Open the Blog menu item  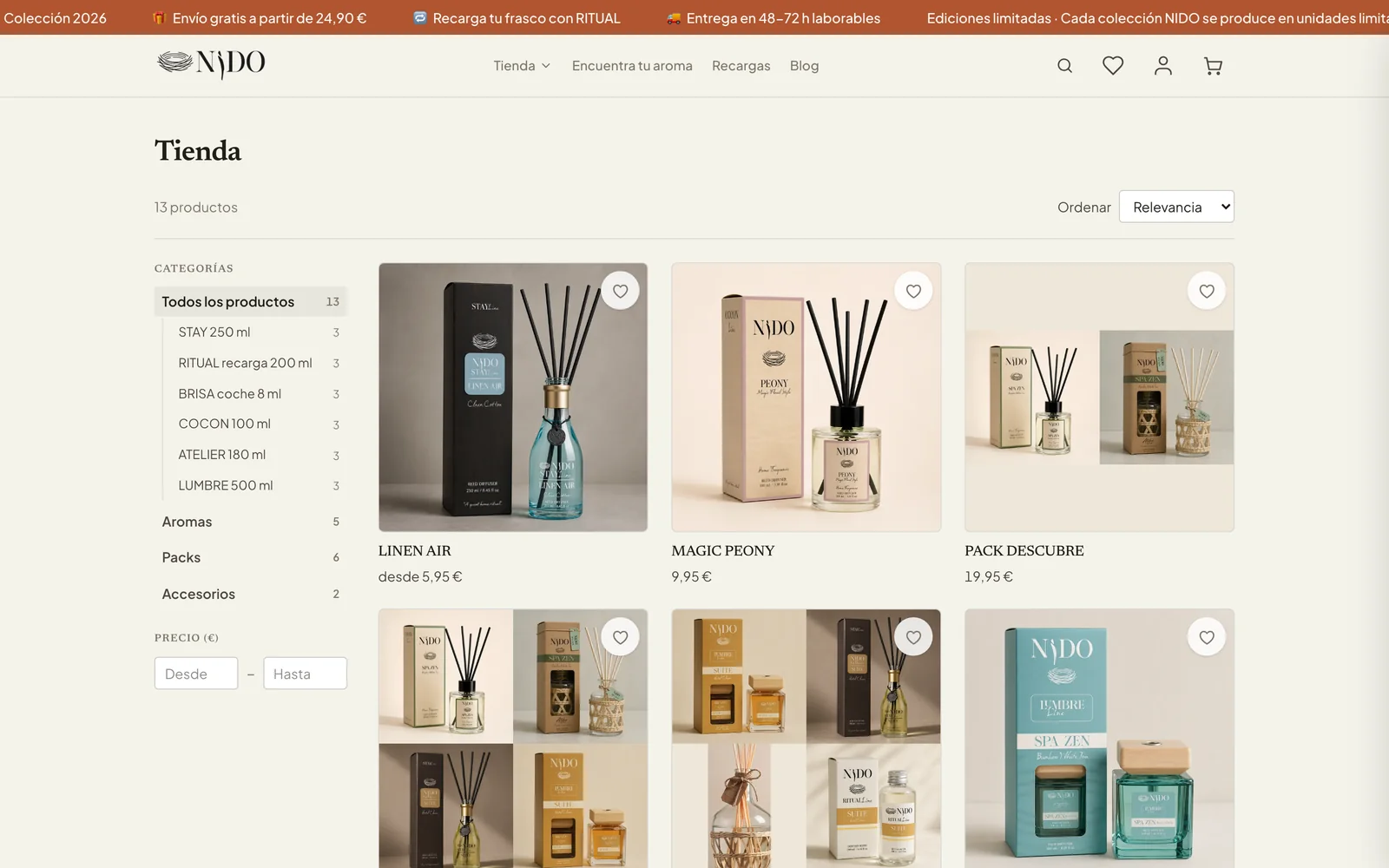(804, 66)
